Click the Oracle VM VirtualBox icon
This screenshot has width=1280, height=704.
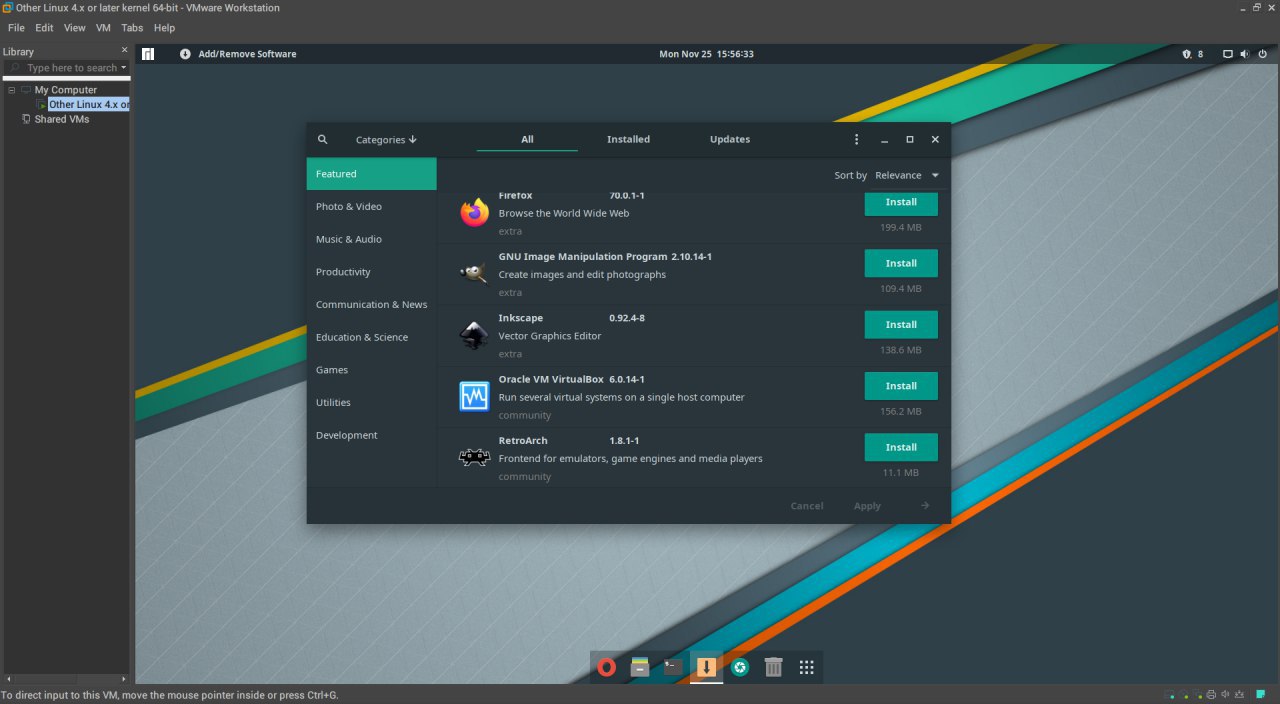click(x=474, y=396)
